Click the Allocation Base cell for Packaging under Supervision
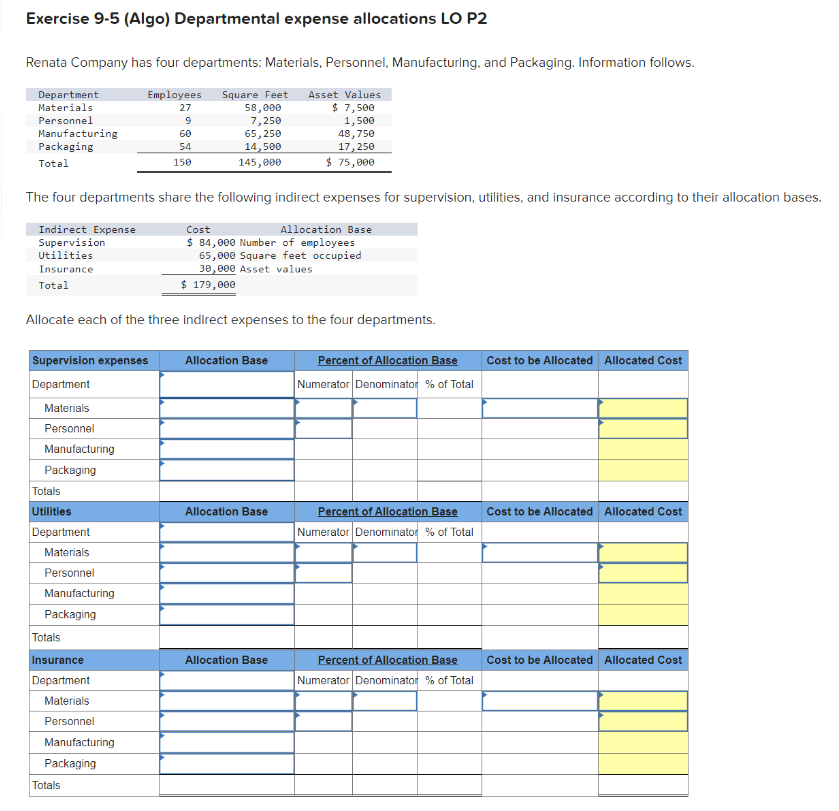The width and height of the screenshot is (839, 811). pyautogui.click(x=226, y=469)
